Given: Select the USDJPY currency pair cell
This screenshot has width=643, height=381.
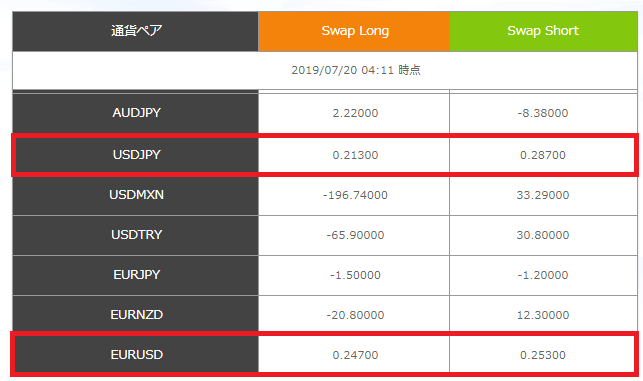Looking at the screenshot, I should 136,155.
